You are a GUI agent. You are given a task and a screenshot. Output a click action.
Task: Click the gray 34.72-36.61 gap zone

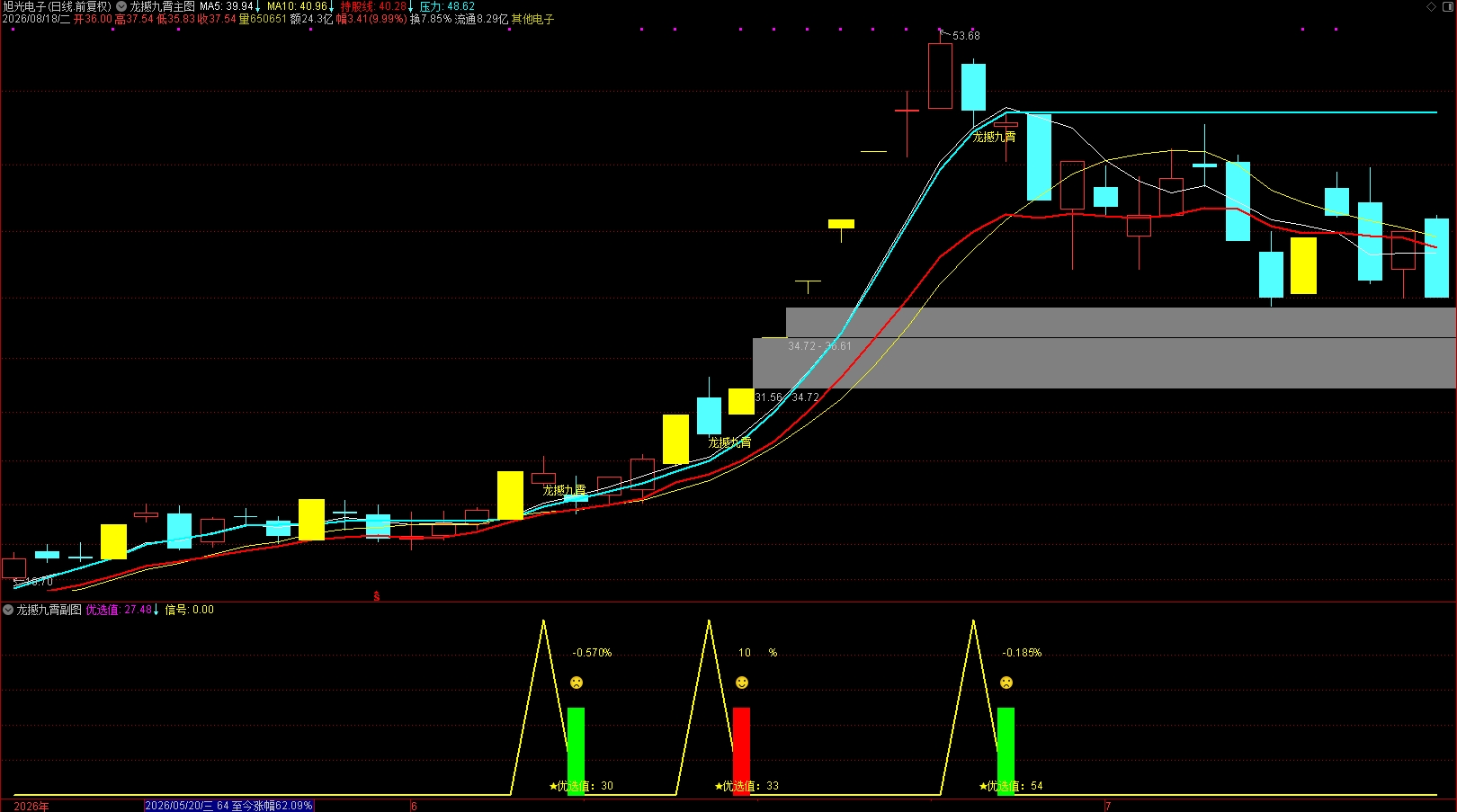[x=1121, y=323]
